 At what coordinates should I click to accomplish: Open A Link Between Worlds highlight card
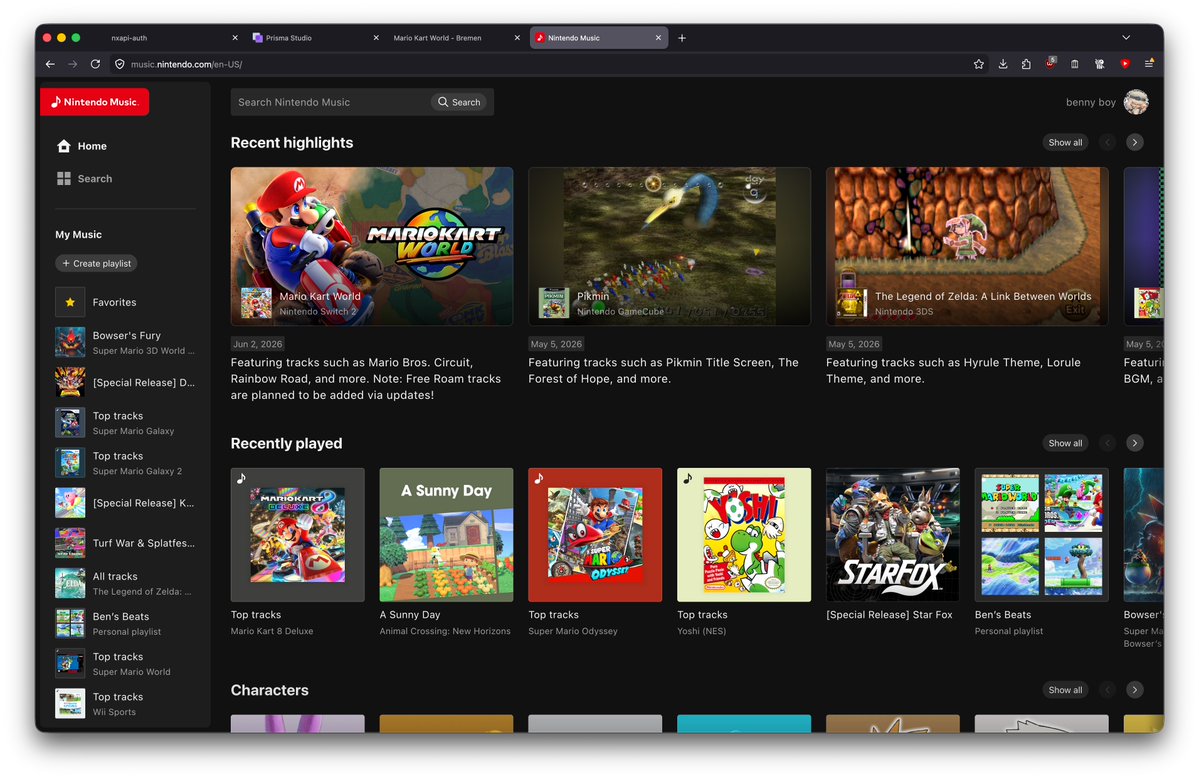(967, 246)
